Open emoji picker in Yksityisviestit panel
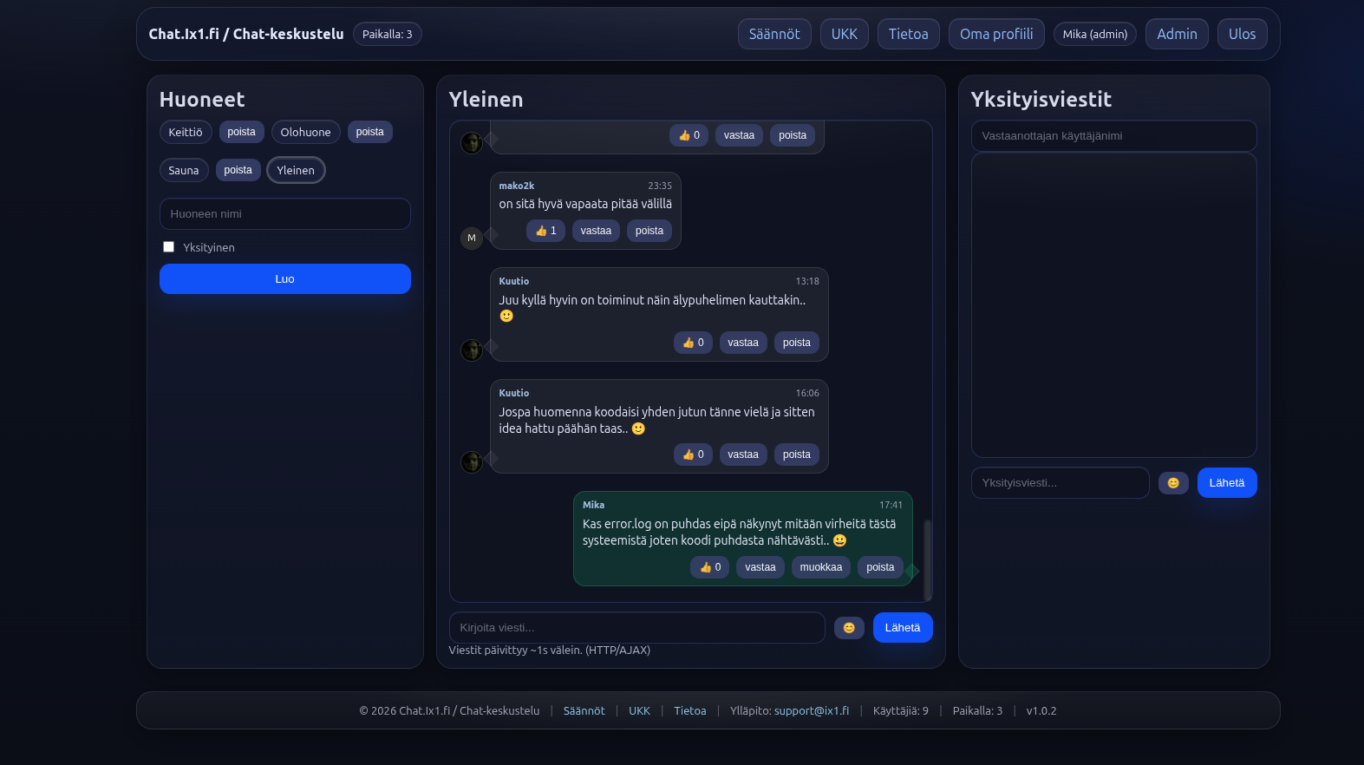Screen dimensions: 1364x765 [x=1173, y=482]
